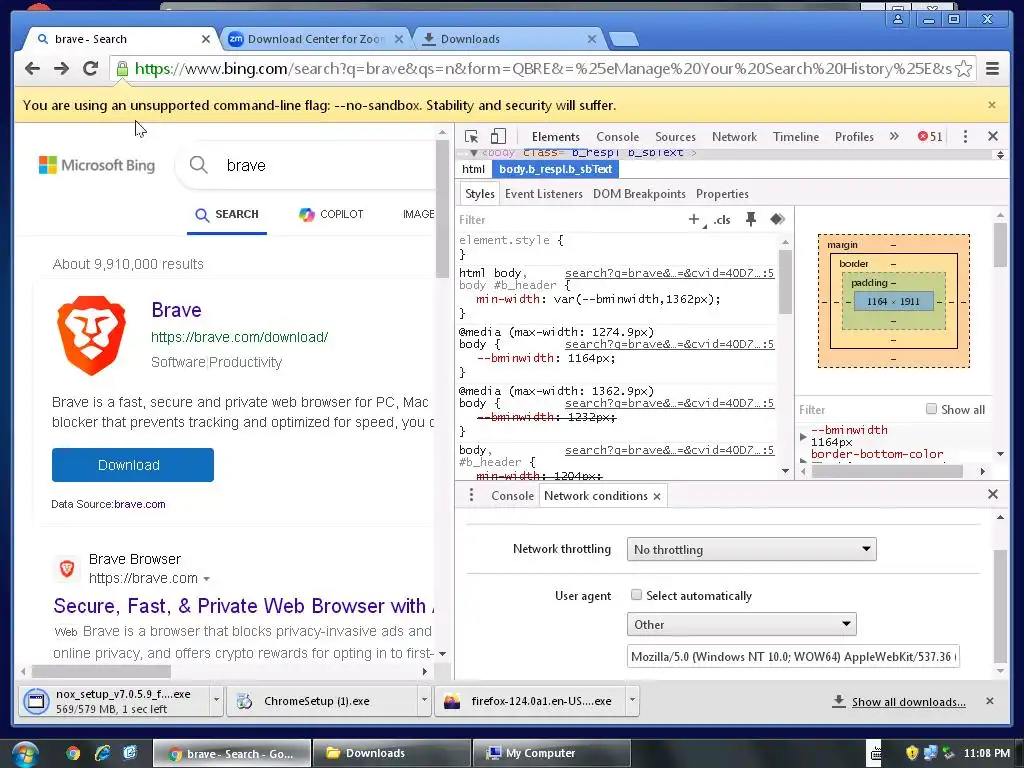Open the Windows Start button
Screen dimensions: 1024x768
coord(24,754)
